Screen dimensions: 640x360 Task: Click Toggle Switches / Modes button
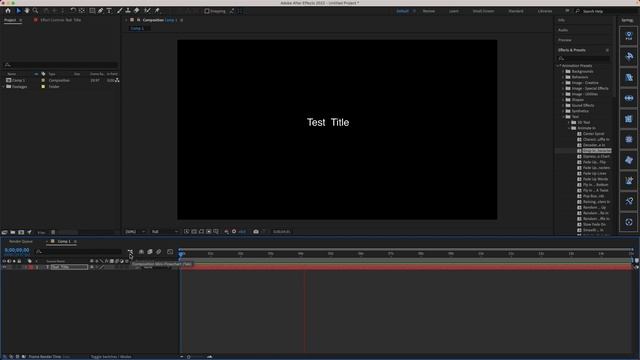pos(111,357)
